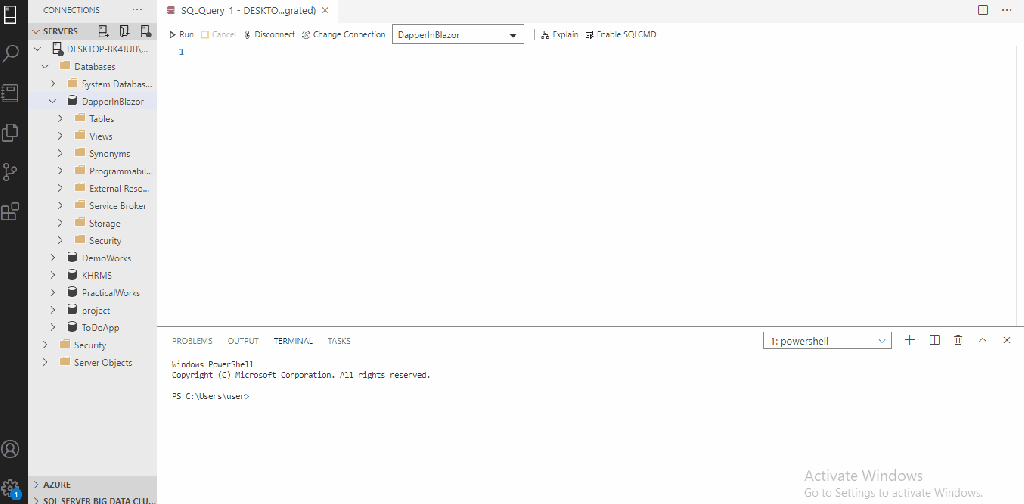Open the Extensions view icon
Viewport: 1024px width, 504px height.
pos(12,211)
